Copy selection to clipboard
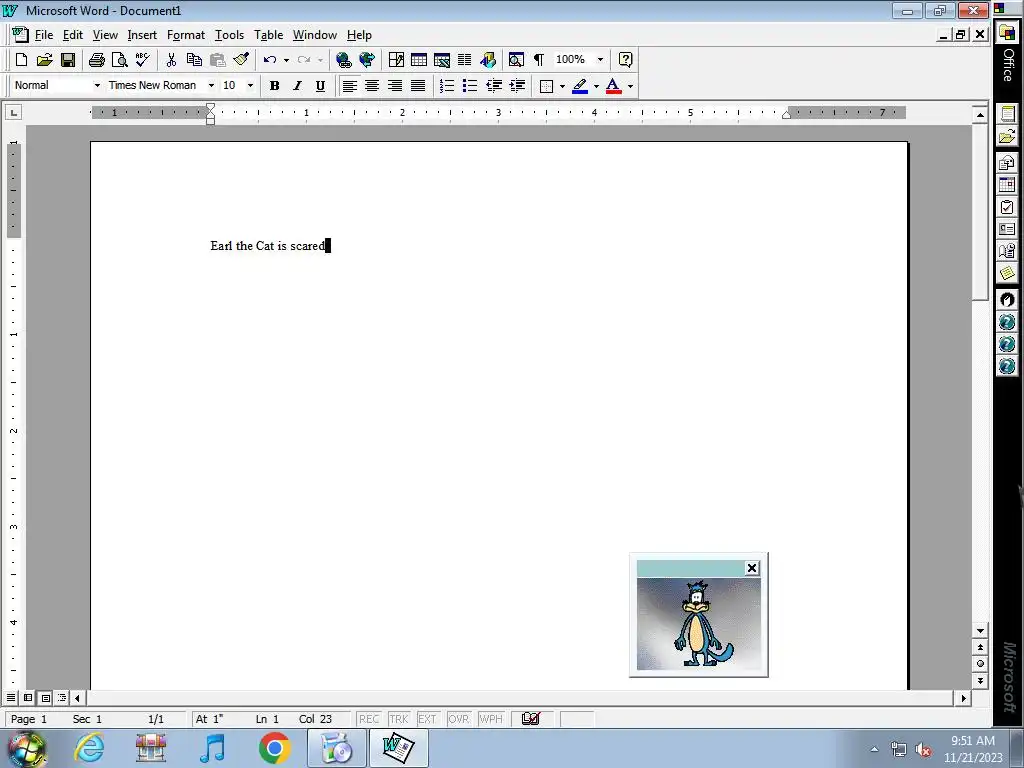1024x768 pixels. point(194,60)
